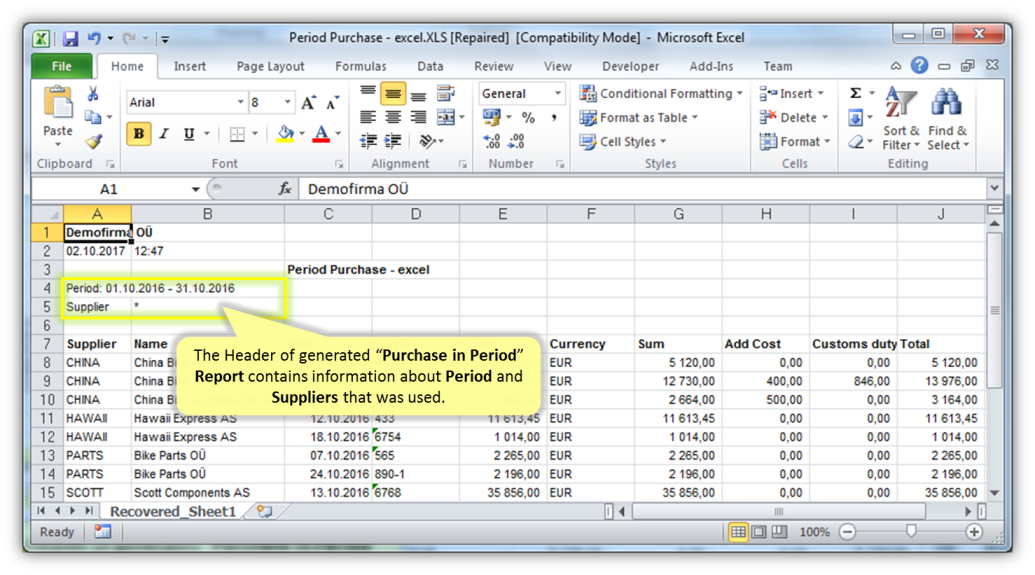Click the zoom in plus button
1035x575 pixels.
[974, 531]
